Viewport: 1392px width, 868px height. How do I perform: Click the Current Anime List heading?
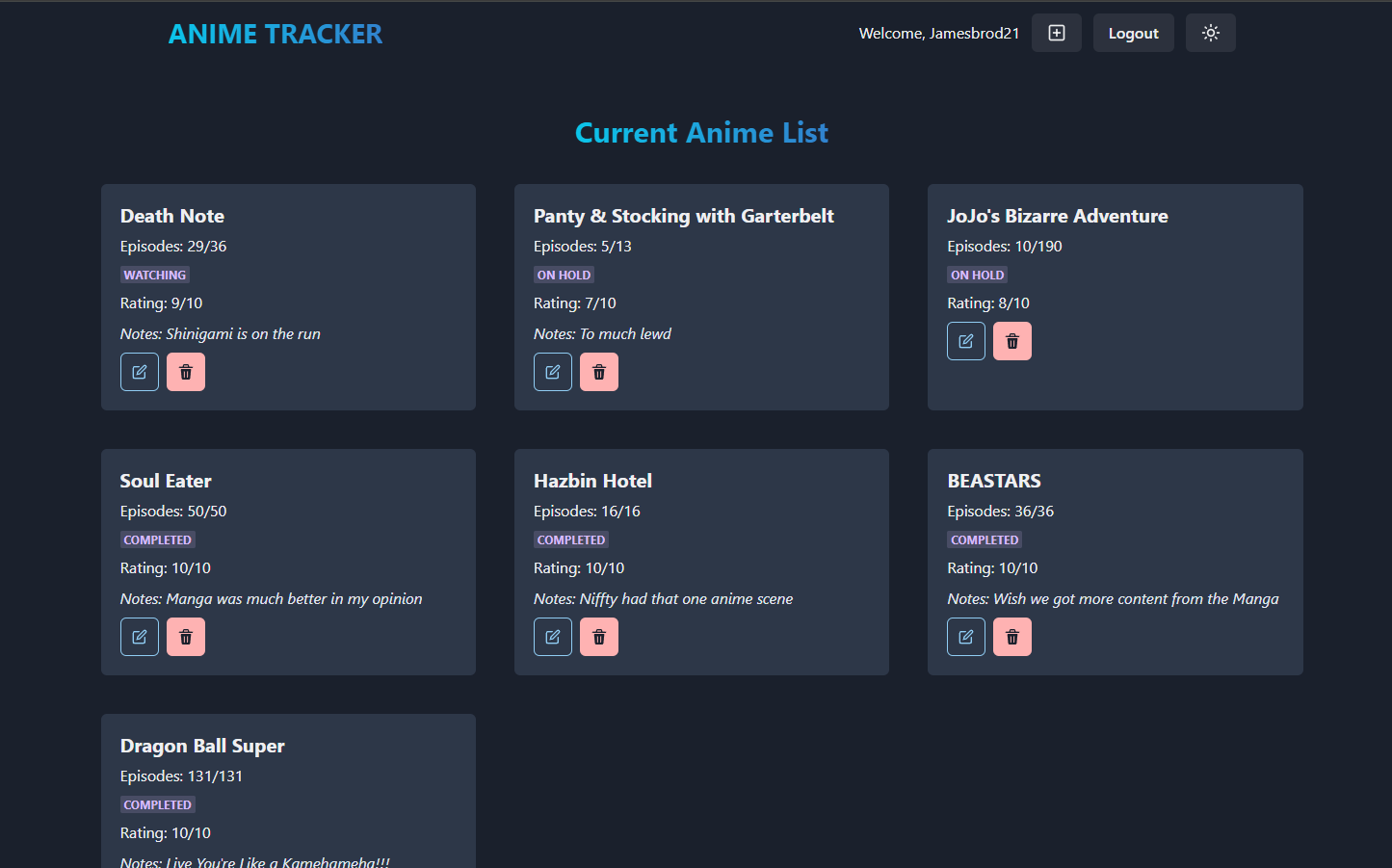tap(701, 133)
